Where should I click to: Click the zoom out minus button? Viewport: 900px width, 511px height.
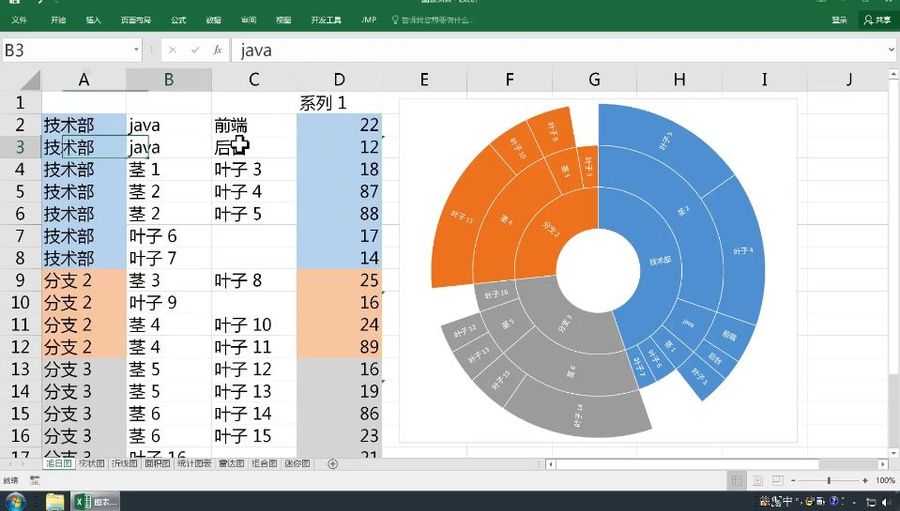point(793,480)
